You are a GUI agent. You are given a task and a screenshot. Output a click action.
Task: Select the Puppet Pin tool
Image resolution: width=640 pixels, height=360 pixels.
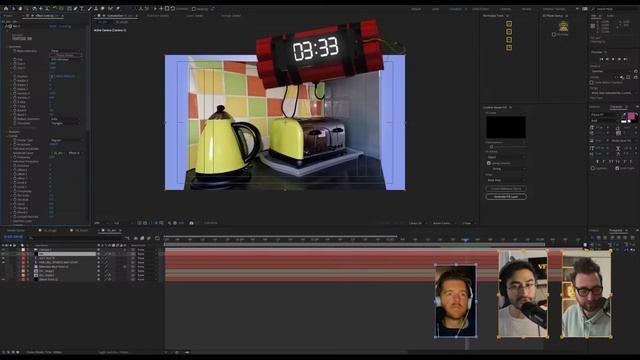[118, 9]
